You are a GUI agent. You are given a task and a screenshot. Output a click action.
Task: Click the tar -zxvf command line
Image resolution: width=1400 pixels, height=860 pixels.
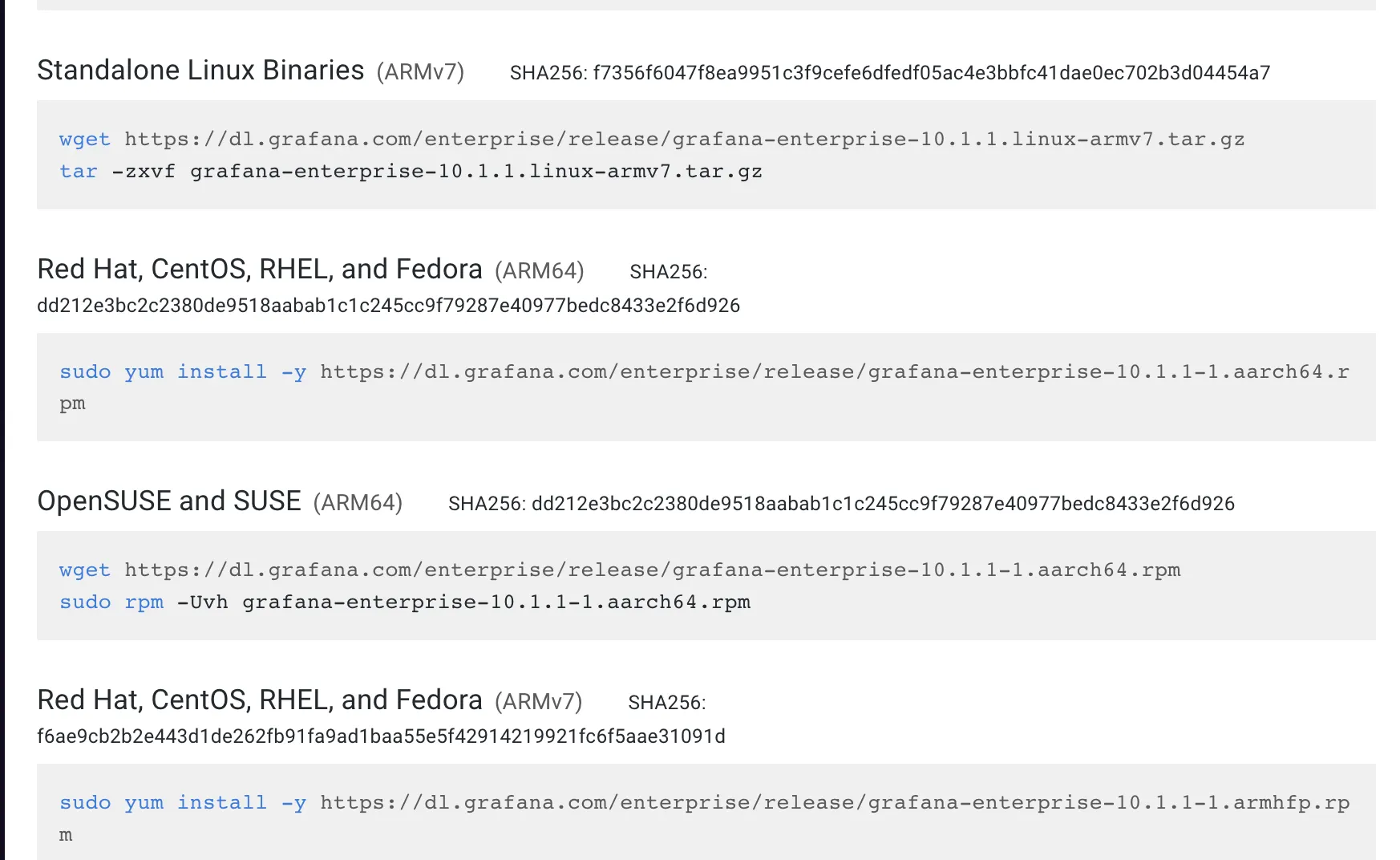pos(411,172)
